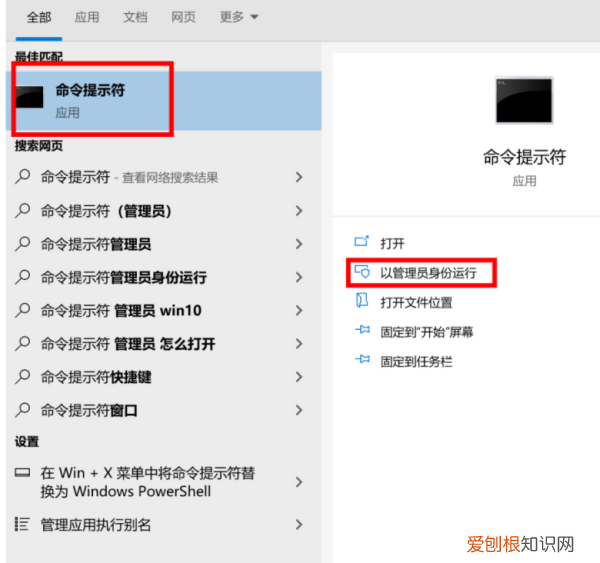Viewport: 600px width, 563px height.
Task: Click 命令提示符窗口 suggestion text
Action: point(89,410)
